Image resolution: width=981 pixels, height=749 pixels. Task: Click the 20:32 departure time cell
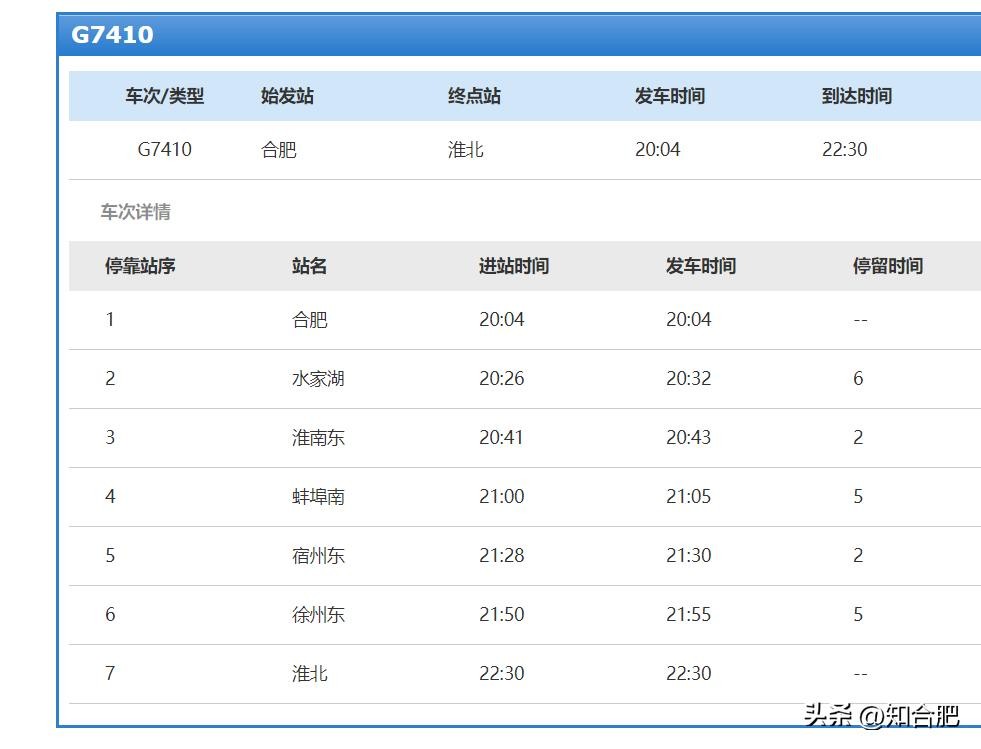click(688, 379)
